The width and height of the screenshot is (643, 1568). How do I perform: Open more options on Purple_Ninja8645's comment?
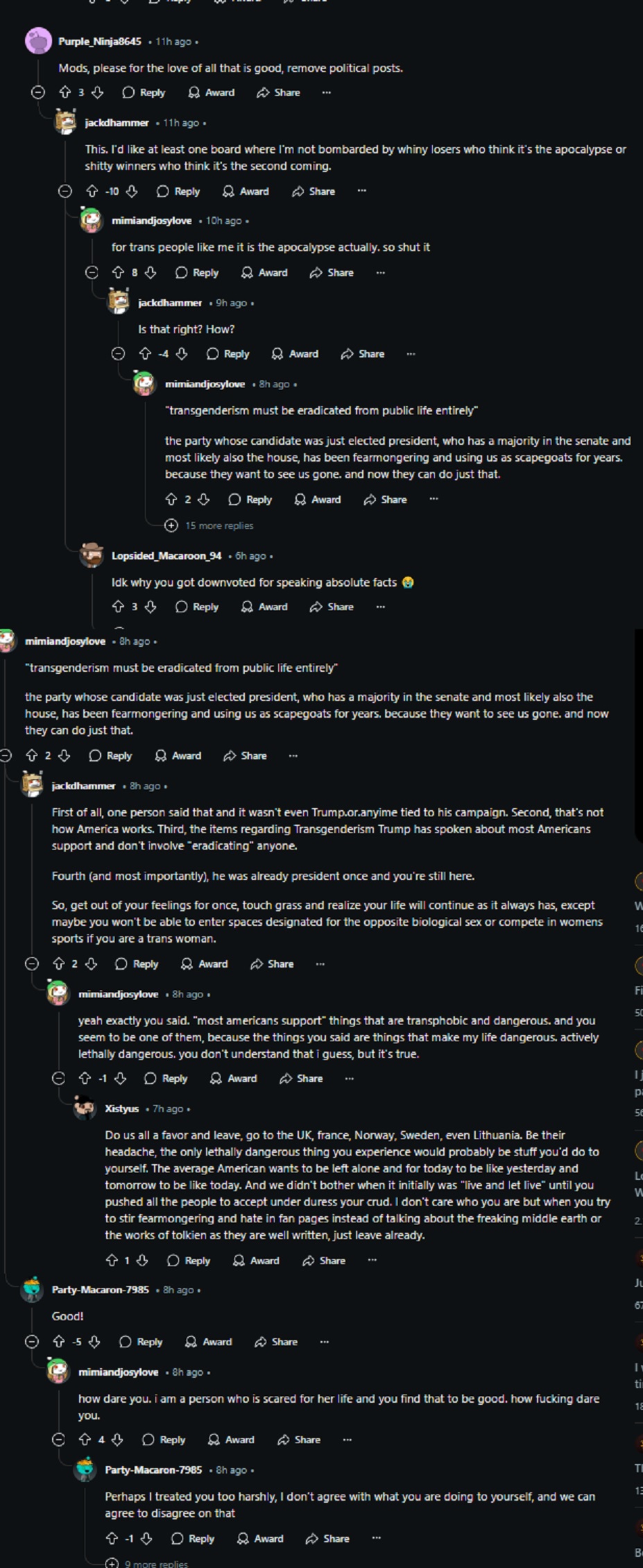click(x=326, y=92)
